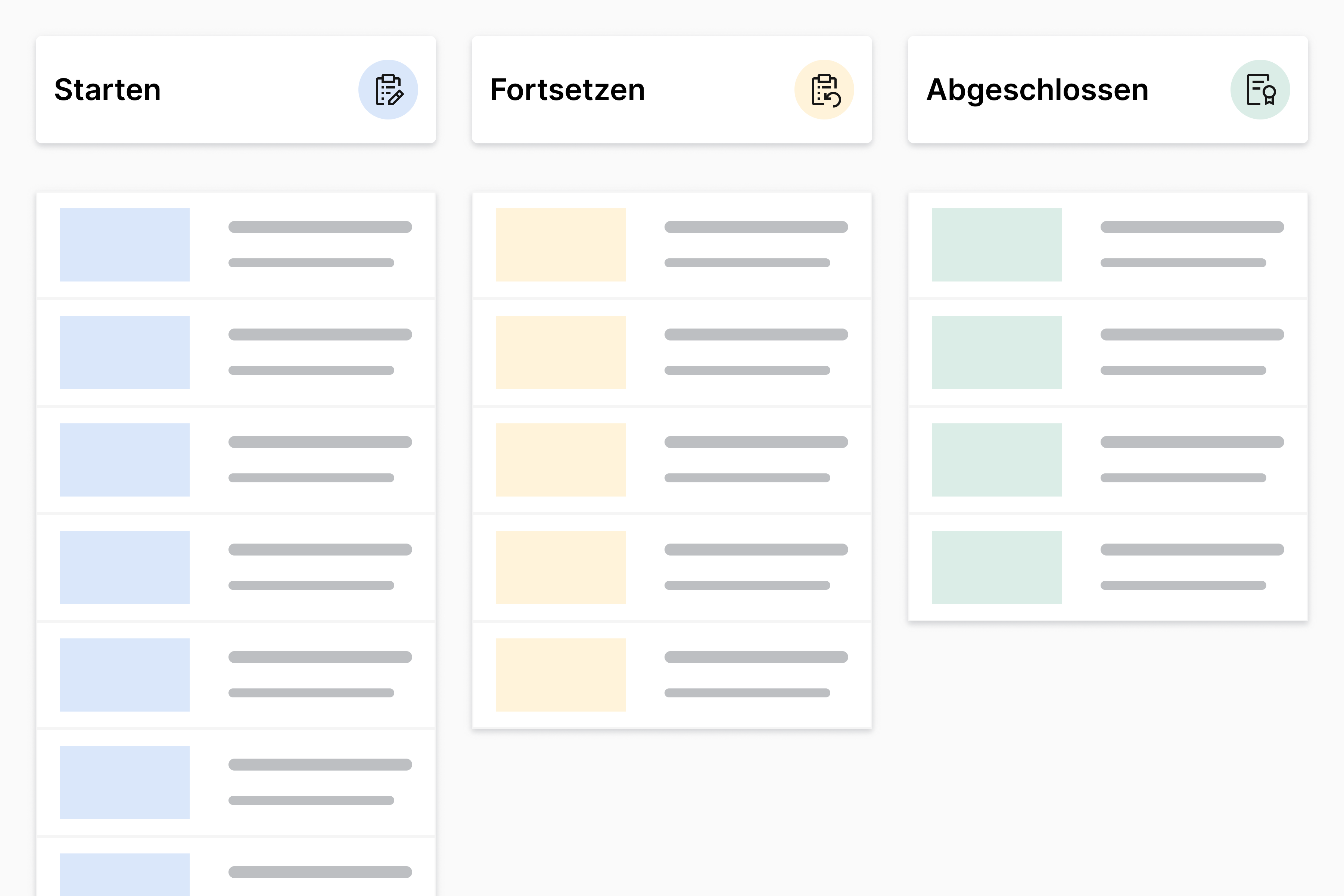Screen dimensions: 1344x896
Task: Select the Fortsetzen heading text
Action: click(567, 90)
